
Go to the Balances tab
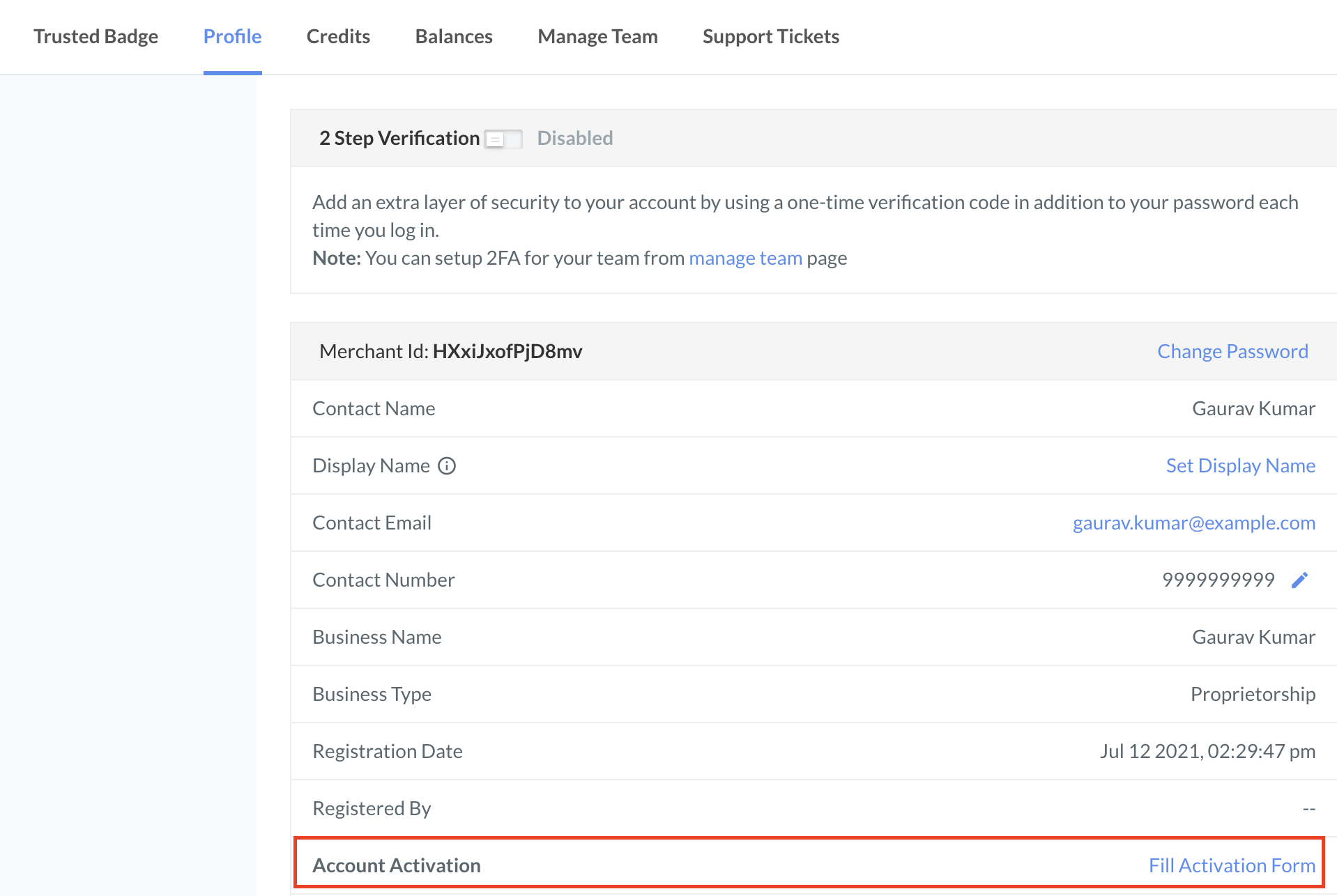[x=454, y=36]
